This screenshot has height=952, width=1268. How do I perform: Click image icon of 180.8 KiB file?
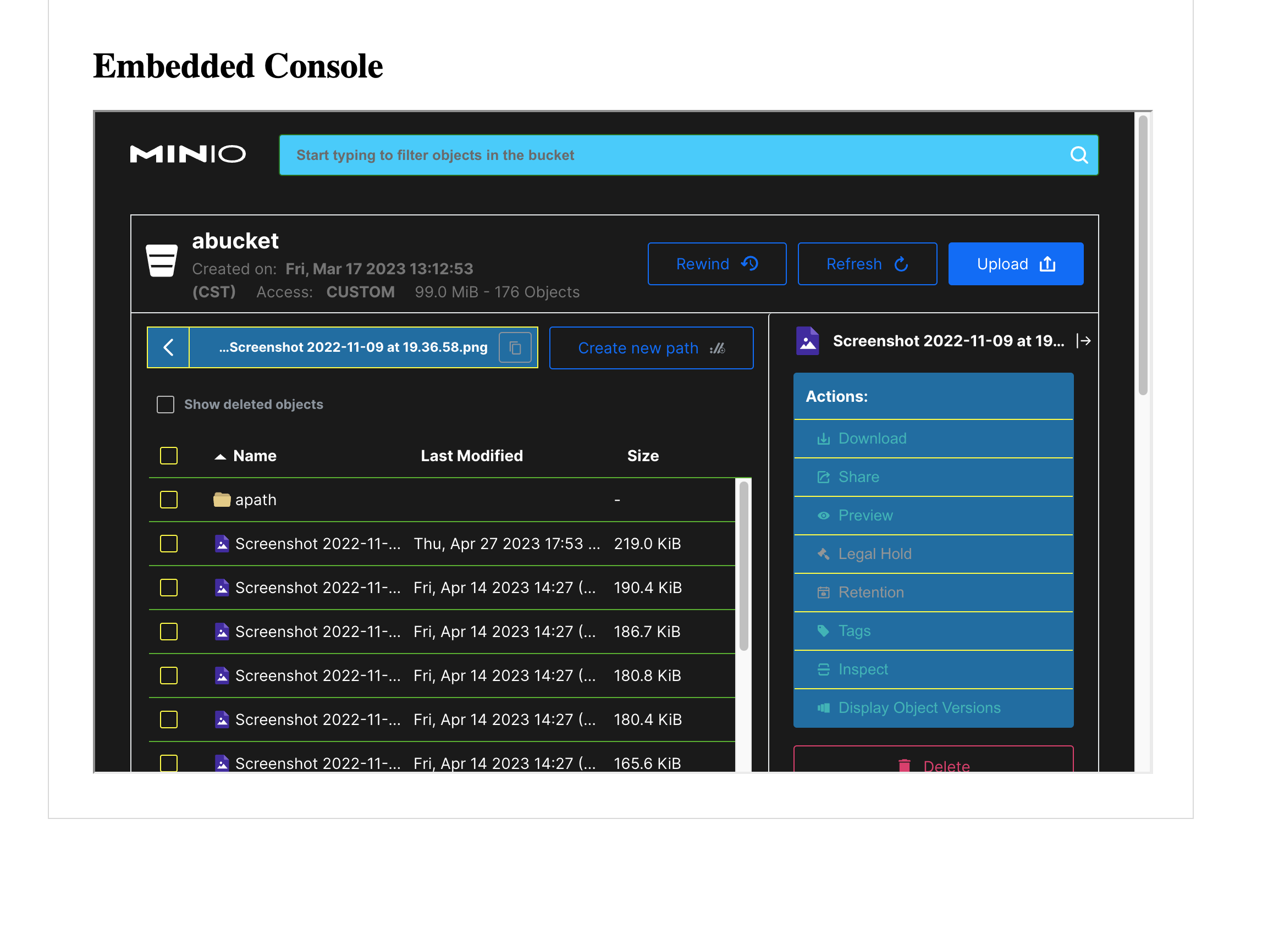pyautogui.click(x=221, y=676)
